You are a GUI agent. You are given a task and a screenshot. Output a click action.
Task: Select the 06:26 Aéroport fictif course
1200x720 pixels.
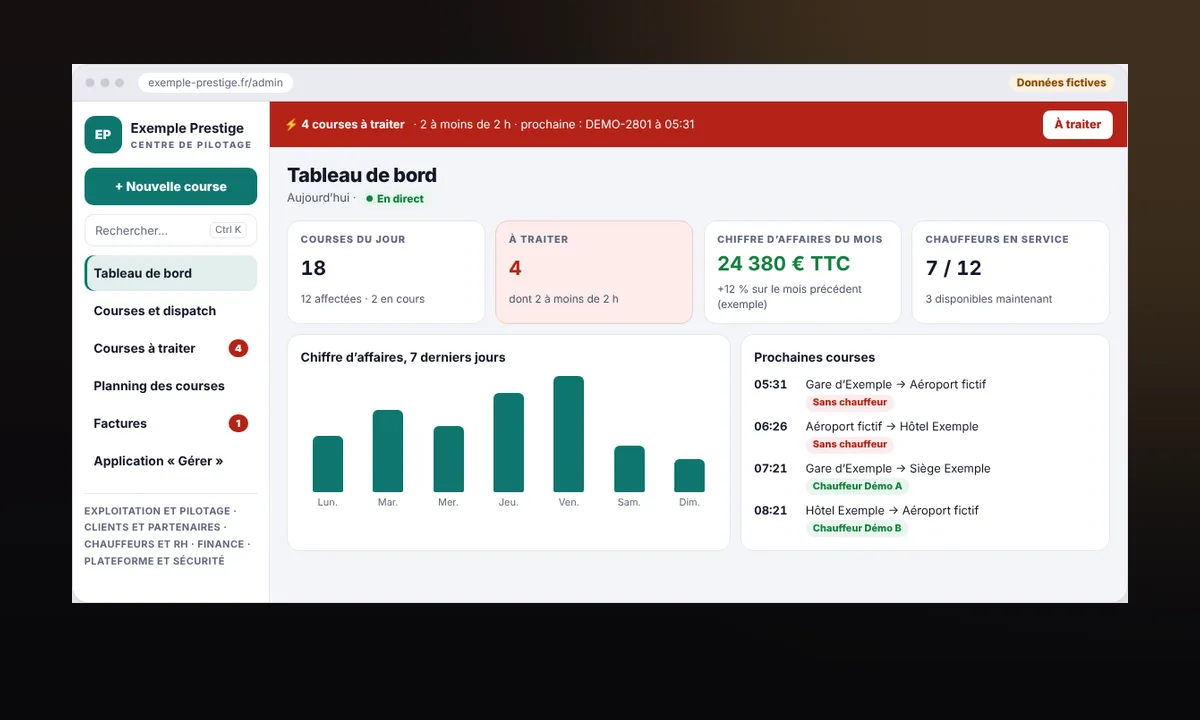925,434
